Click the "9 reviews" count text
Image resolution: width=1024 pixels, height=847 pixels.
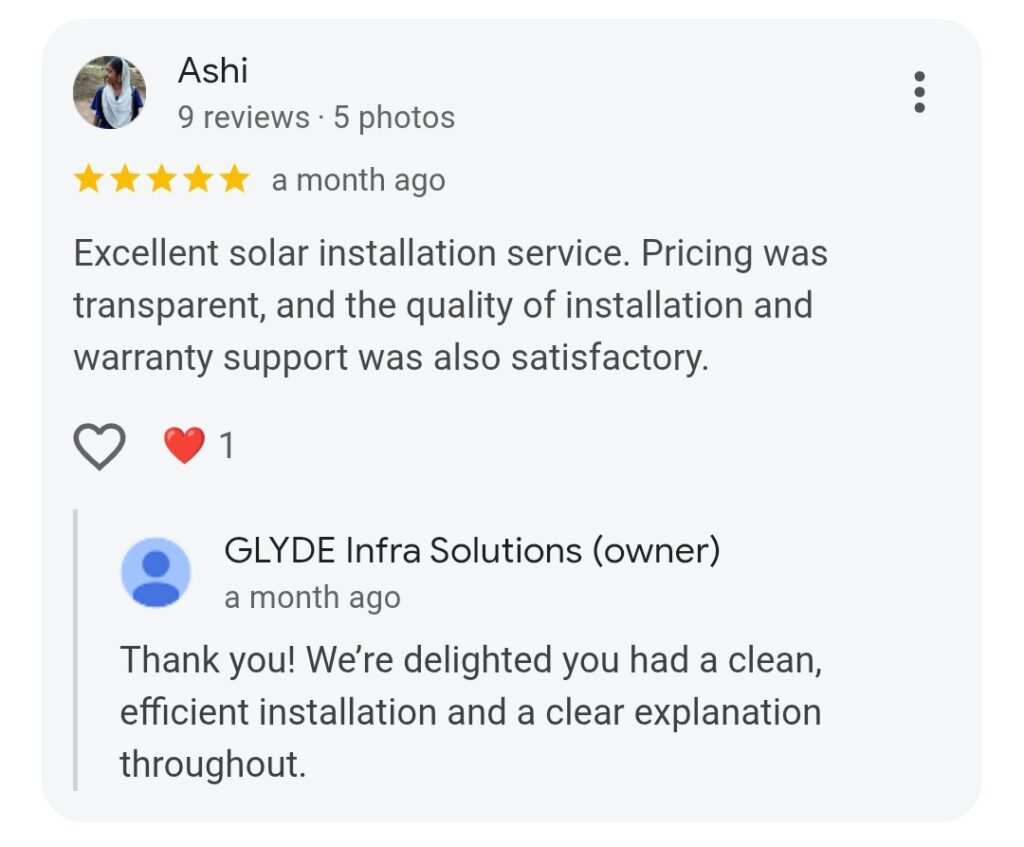click(x=244, y=118)
